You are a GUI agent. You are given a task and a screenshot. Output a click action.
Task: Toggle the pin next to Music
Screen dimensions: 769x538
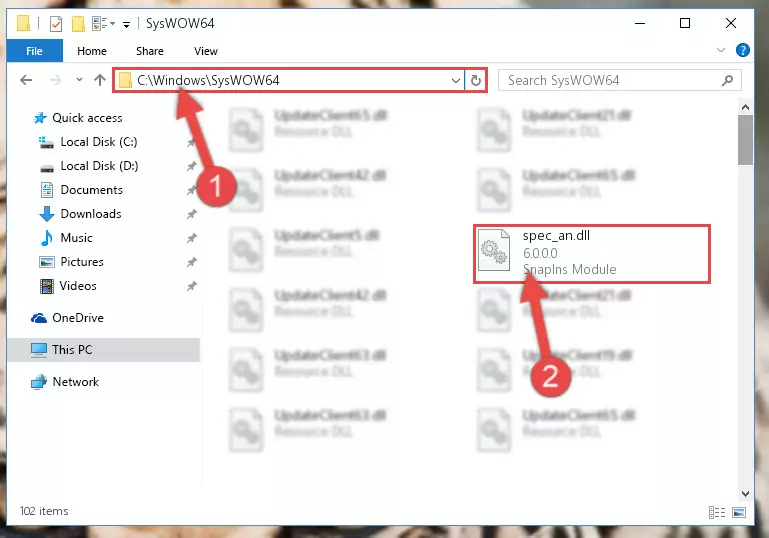191,238
